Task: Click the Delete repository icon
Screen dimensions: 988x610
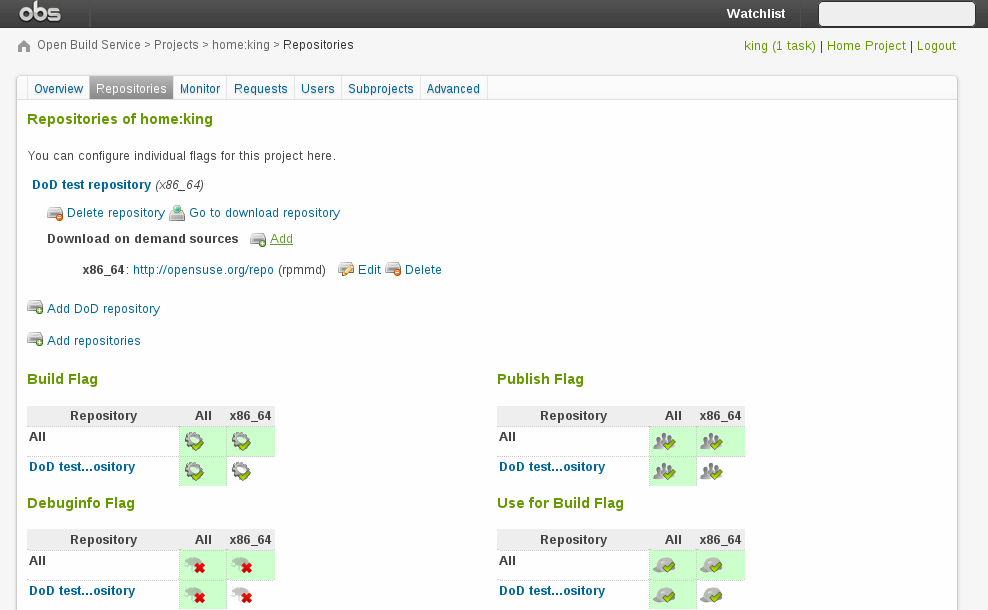Action: 55,213
